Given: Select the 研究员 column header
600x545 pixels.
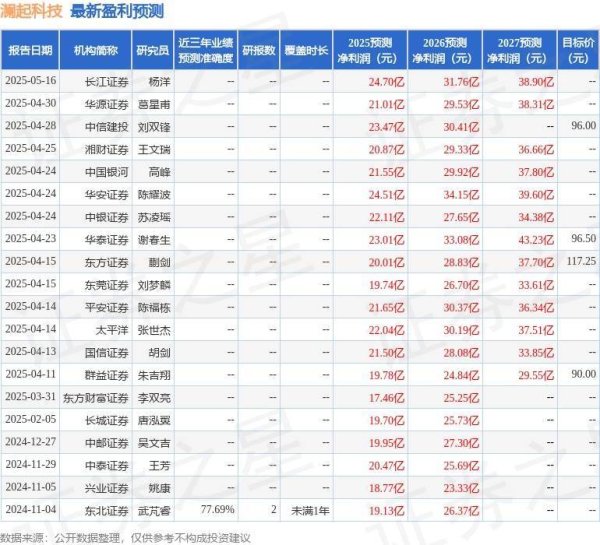Looking at the screenshot, I should (x=153, y=51).
